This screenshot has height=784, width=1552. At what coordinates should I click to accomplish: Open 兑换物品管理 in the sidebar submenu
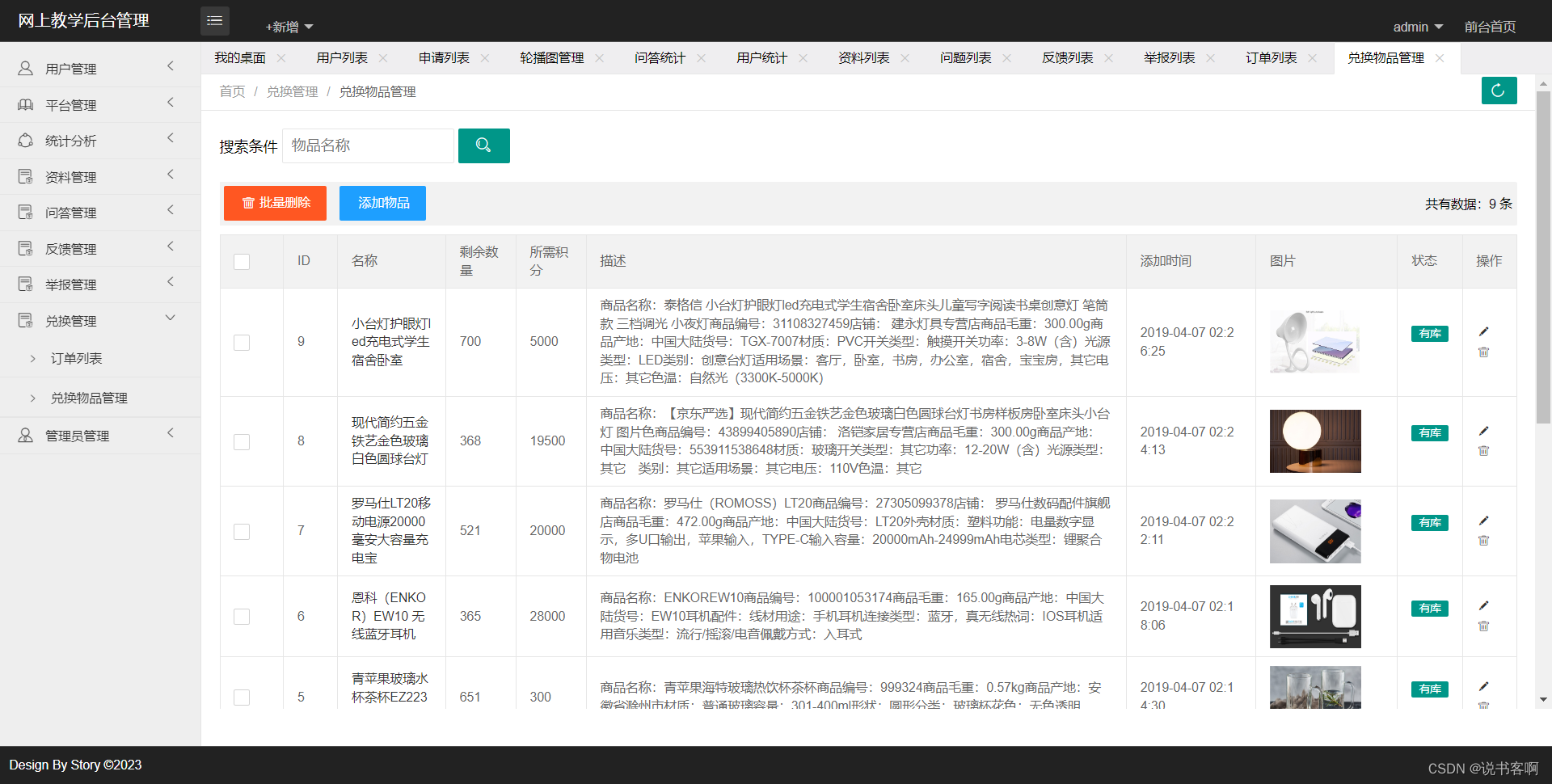[x=89, y=398]
